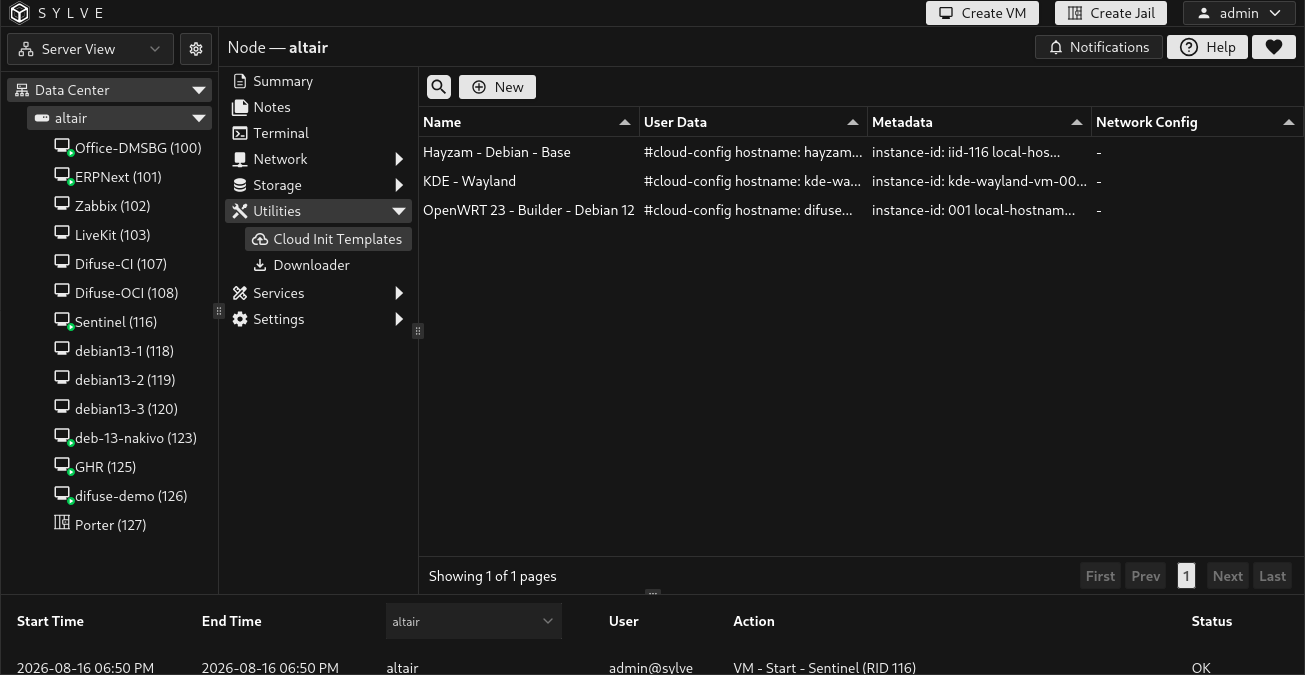Click the ERPNext (101) VM icon

[x=62, y=176]
